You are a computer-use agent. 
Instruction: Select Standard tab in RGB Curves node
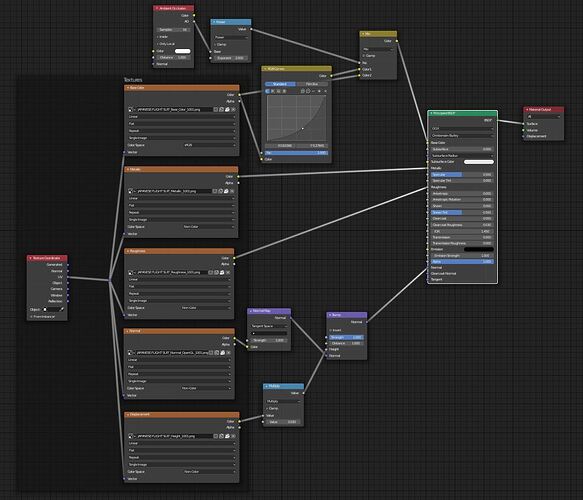[x=280, y=84]
